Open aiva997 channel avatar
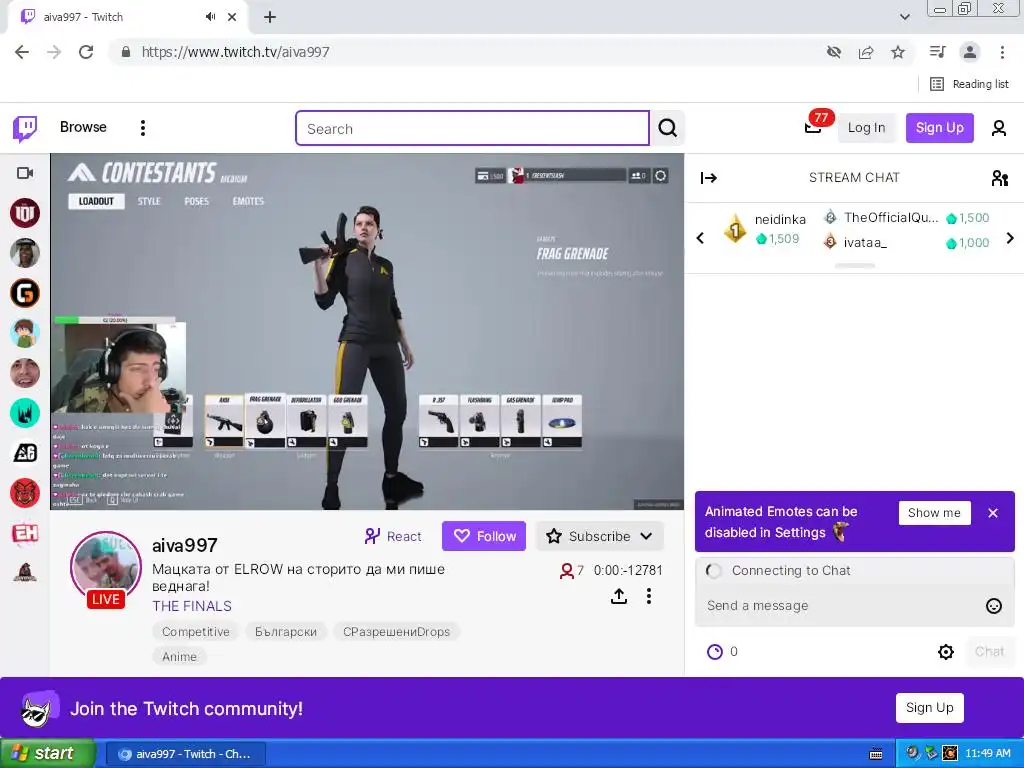Screen dimensions: 1024x768 [x=106, y=566]
